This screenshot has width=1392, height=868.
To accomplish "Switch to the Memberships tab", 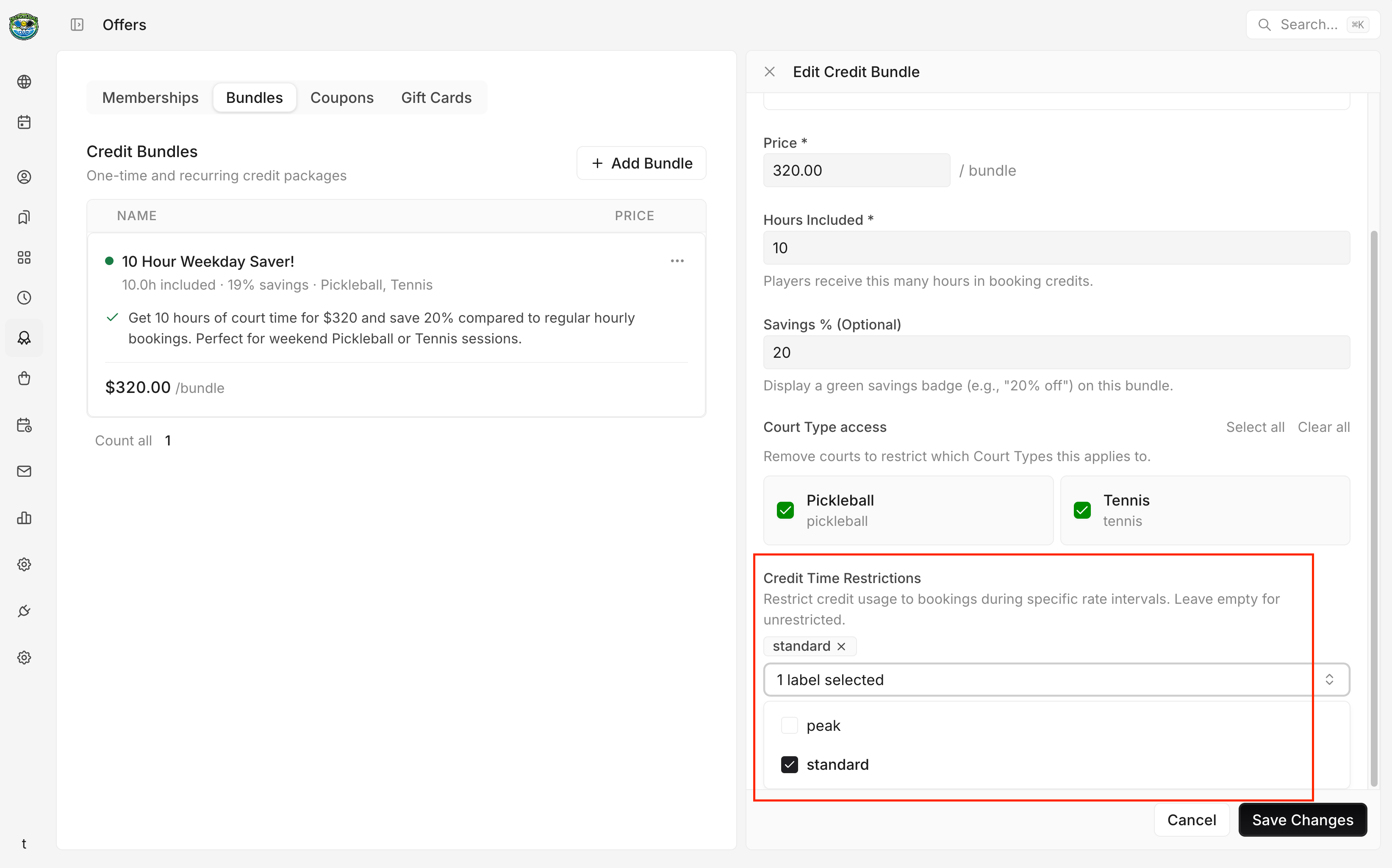I will click(x=150, y=97).
